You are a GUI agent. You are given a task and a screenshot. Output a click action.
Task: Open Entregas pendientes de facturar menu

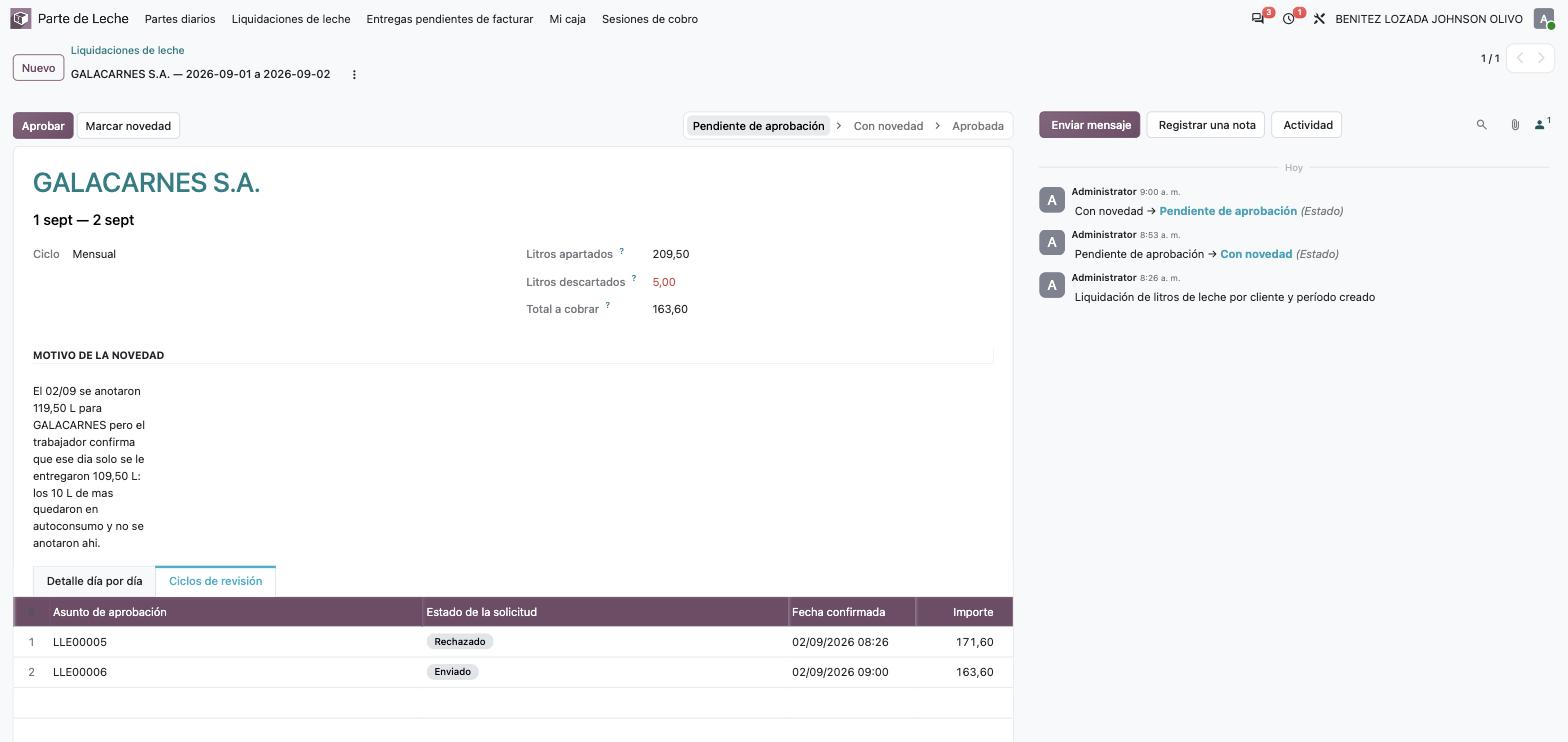[450, 19]
